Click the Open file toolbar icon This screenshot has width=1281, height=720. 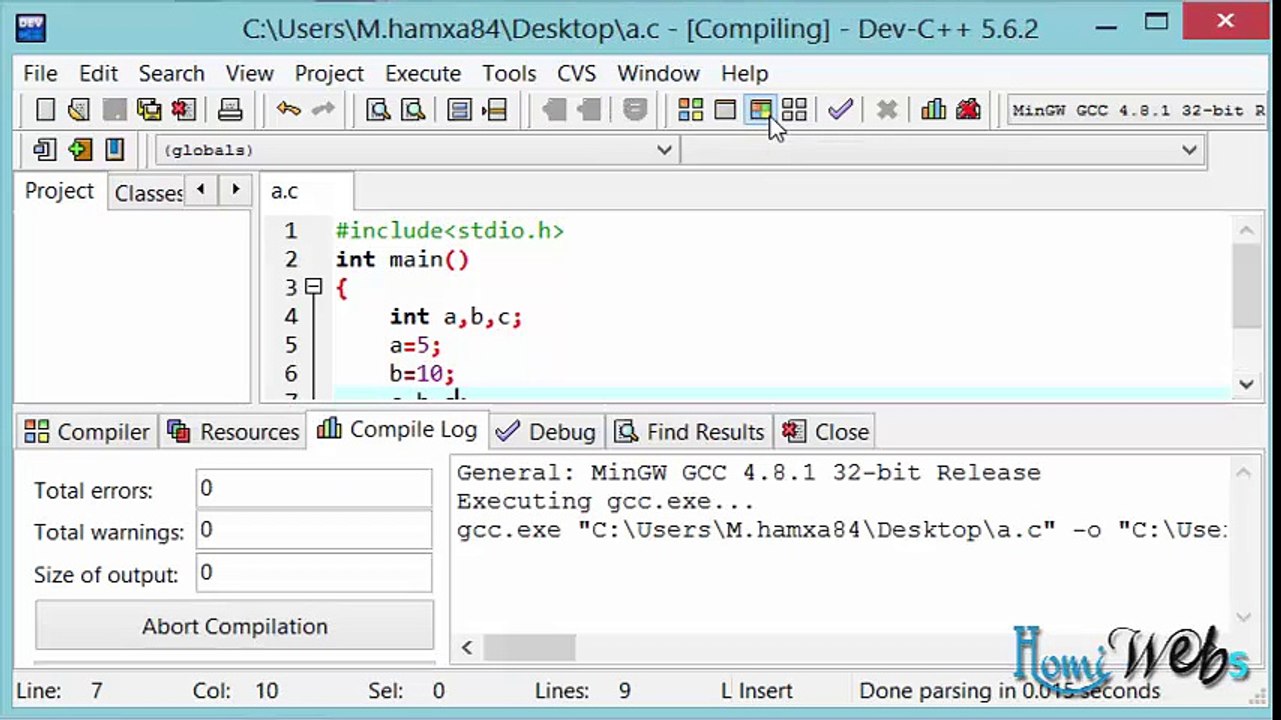(x=79, y=110)
